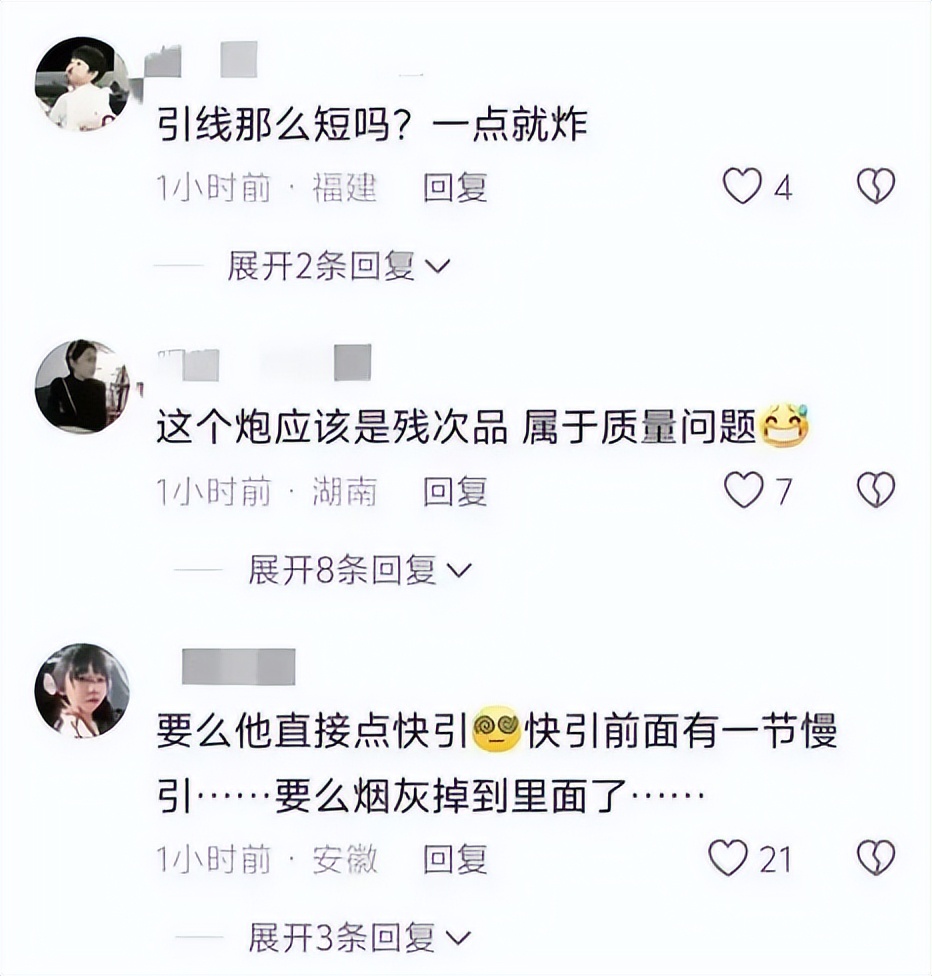Reply to the Hunan comment via 回复
This screenshot has width=932, height=976.
pos(455,492)
